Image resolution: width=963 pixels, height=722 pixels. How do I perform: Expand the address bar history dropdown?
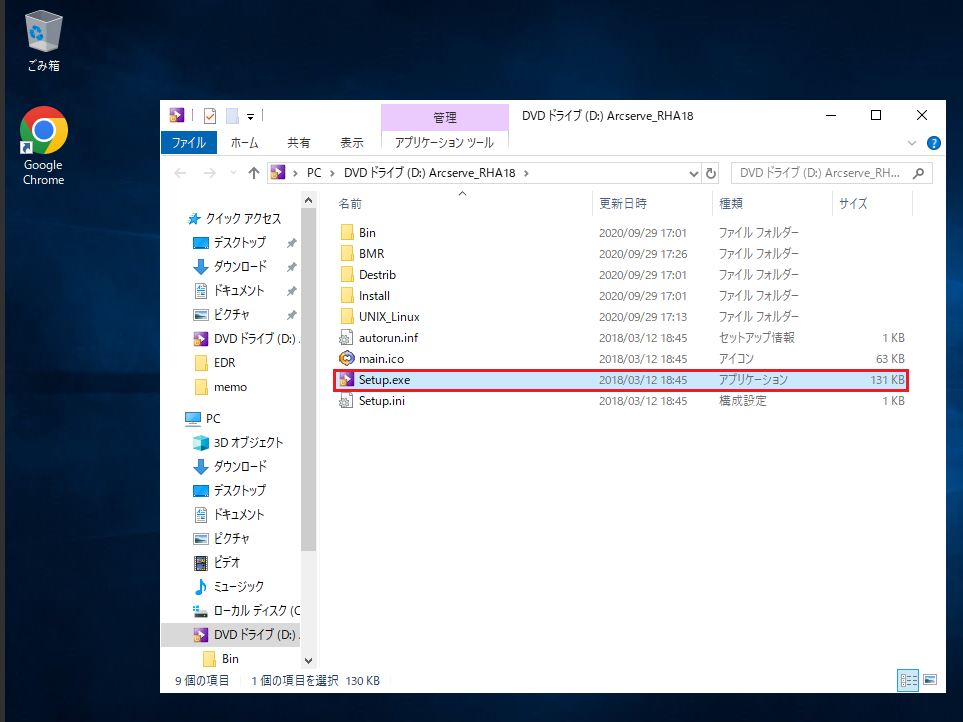click(x=694, y=174)
